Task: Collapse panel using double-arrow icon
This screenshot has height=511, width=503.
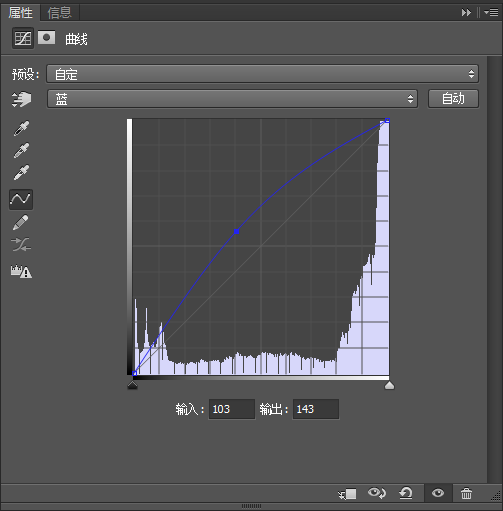Action: point(466,13)
